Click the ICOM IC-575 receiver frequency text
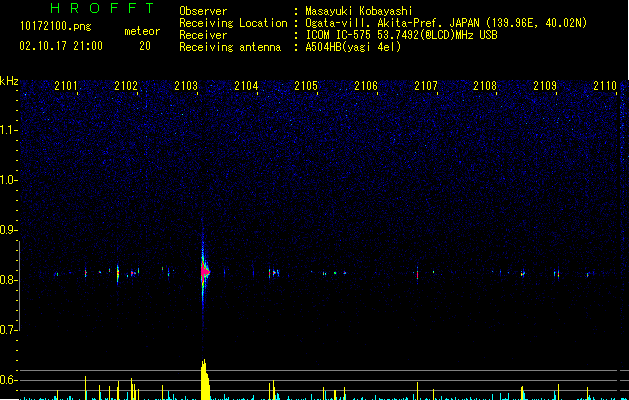Screen dimensions: 629x400 tap(401, 35)
